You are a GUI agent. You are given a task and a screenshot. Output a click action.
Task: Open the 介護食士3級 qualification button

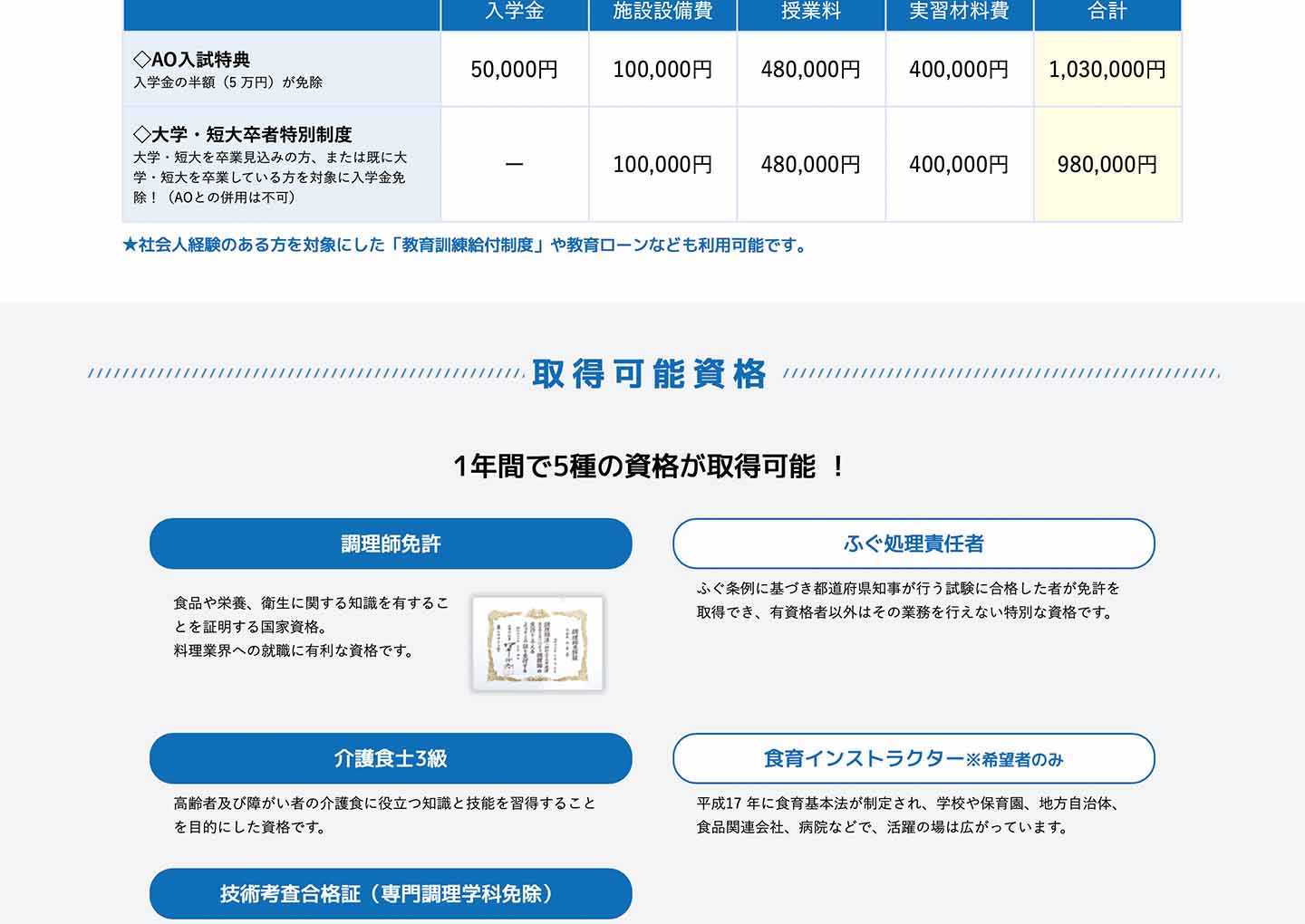pos(391,758)
